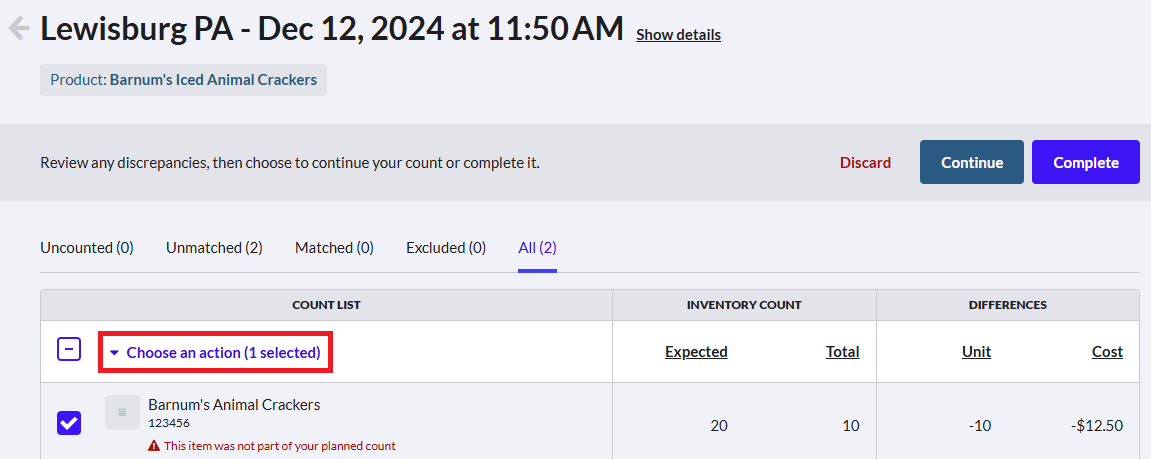Sort by Total column

click(x=843, y=352)
